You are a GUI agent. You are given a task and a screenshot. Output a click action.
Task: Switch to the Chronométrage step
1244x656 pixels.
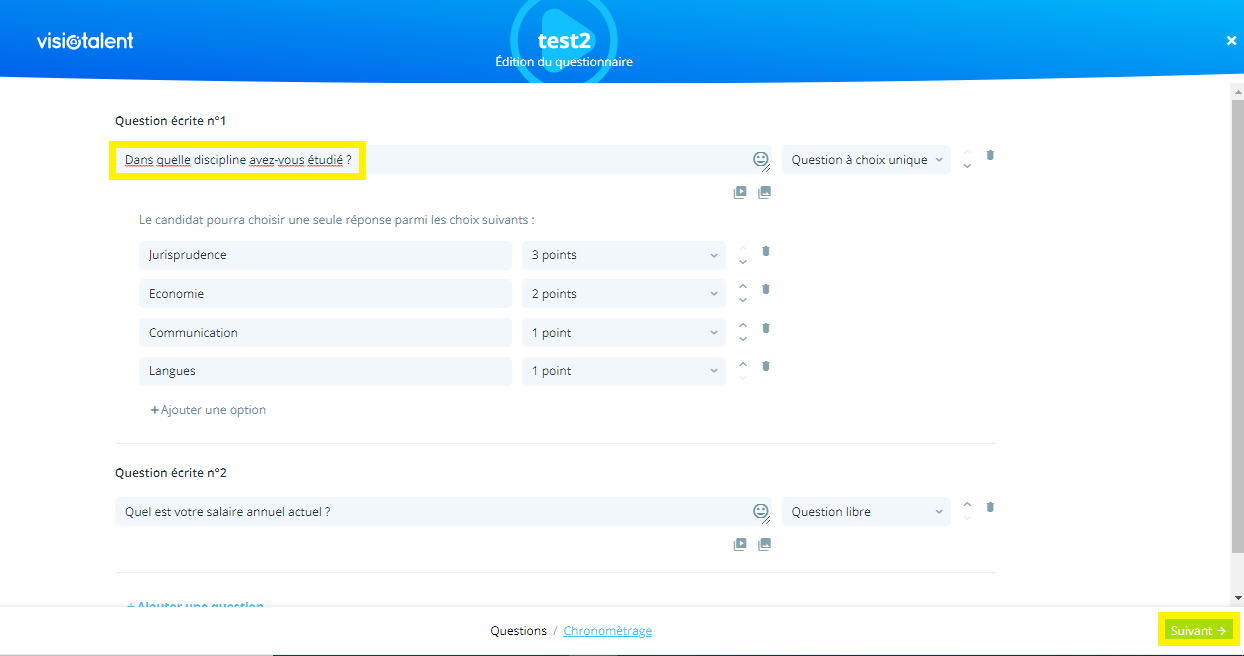point(607,631)
